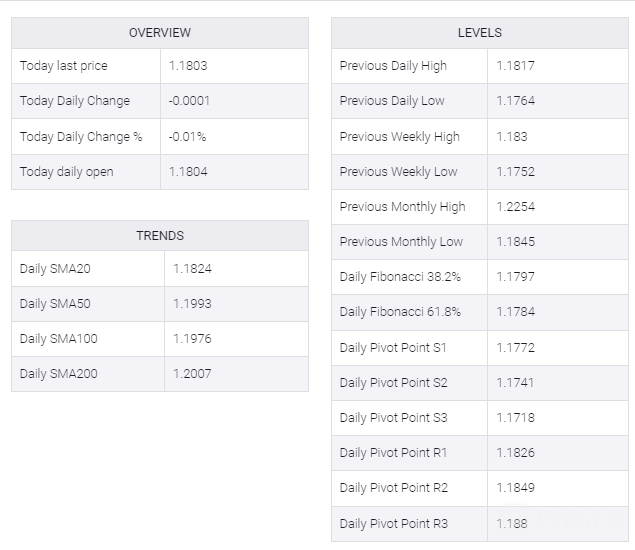Click the Daily Pivot Point R3 label
The image size is (635, 550).
(x=394, y=523)
